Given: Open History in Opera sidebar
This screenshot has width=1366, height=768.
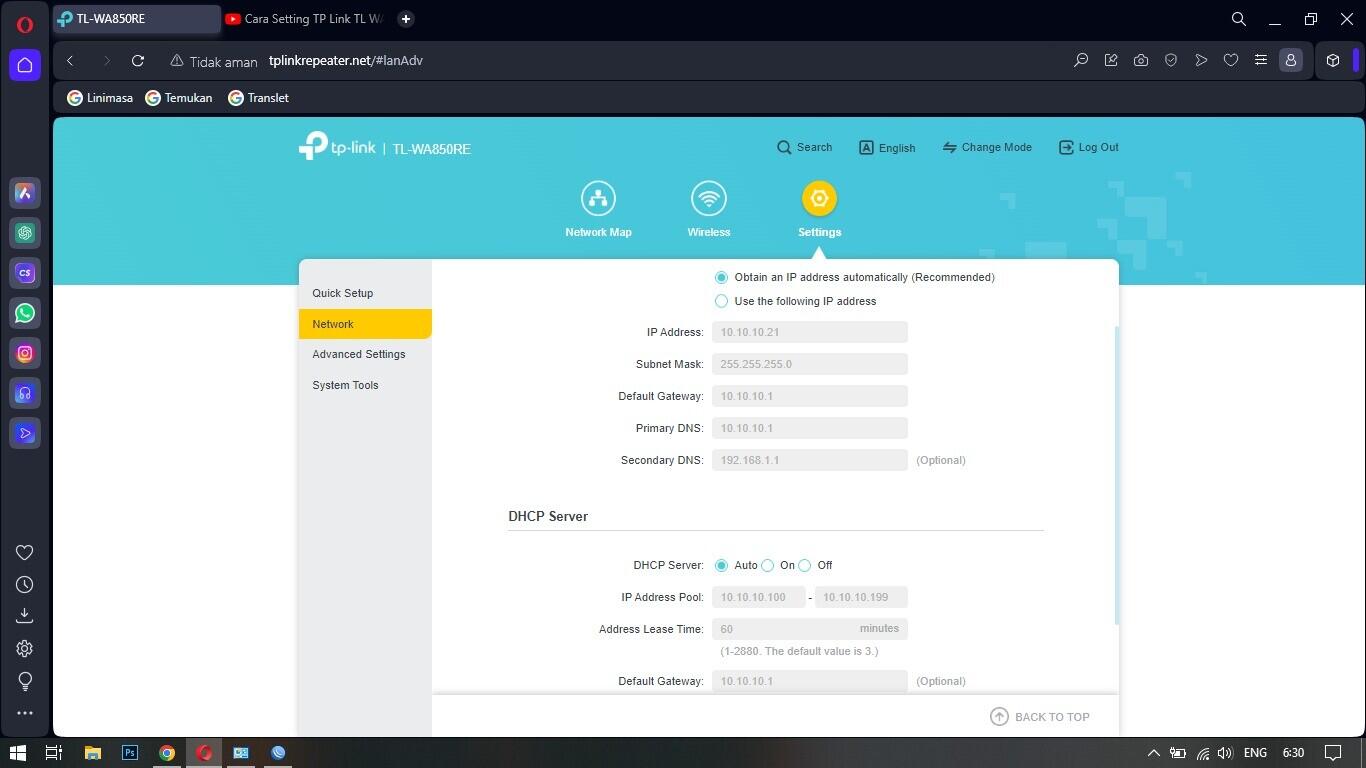Looking at the screenshot, I should [25, 585].
